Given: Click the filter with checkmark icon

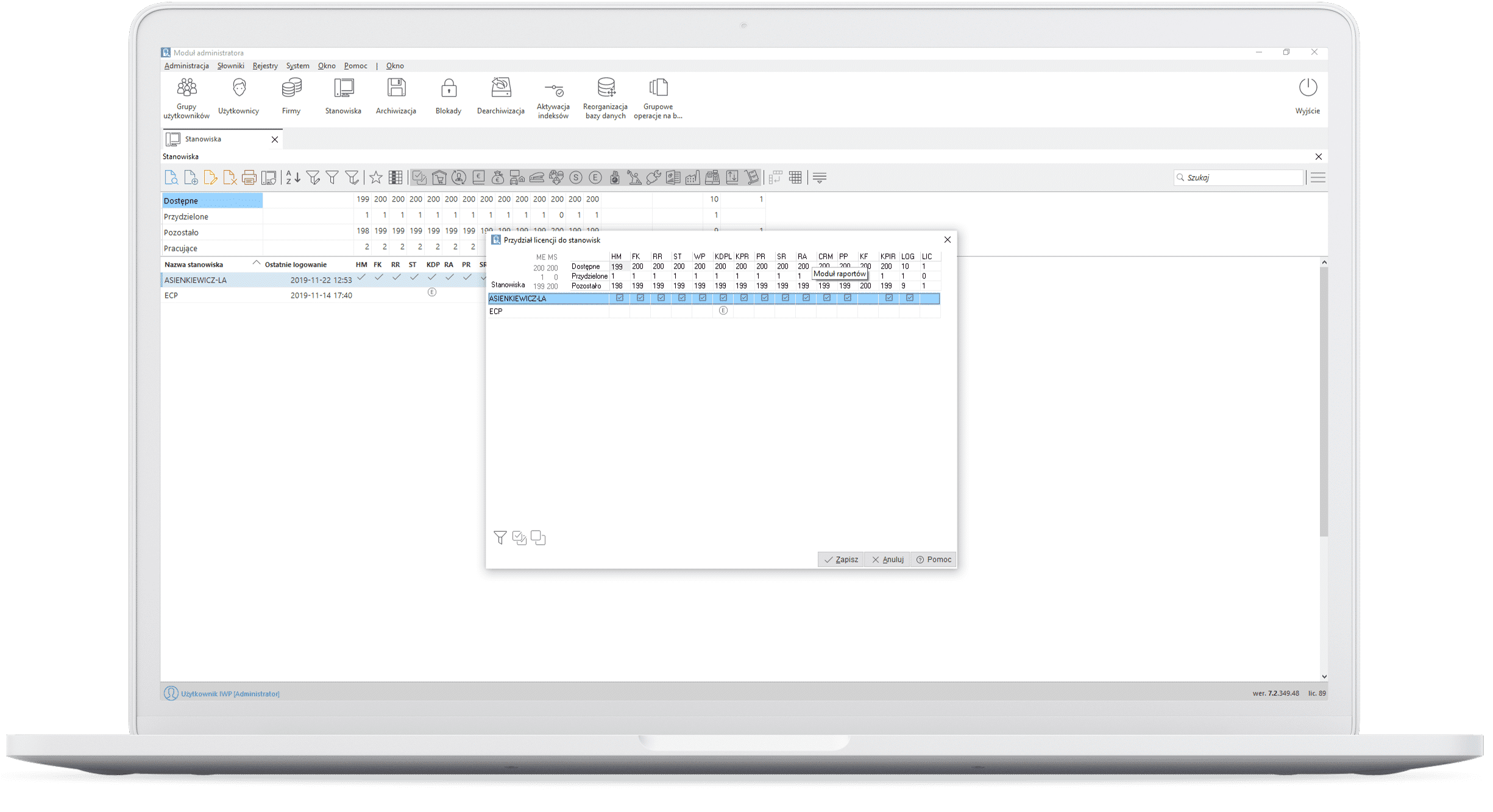Looking at the screenshot, I should (x=352, y=177).
